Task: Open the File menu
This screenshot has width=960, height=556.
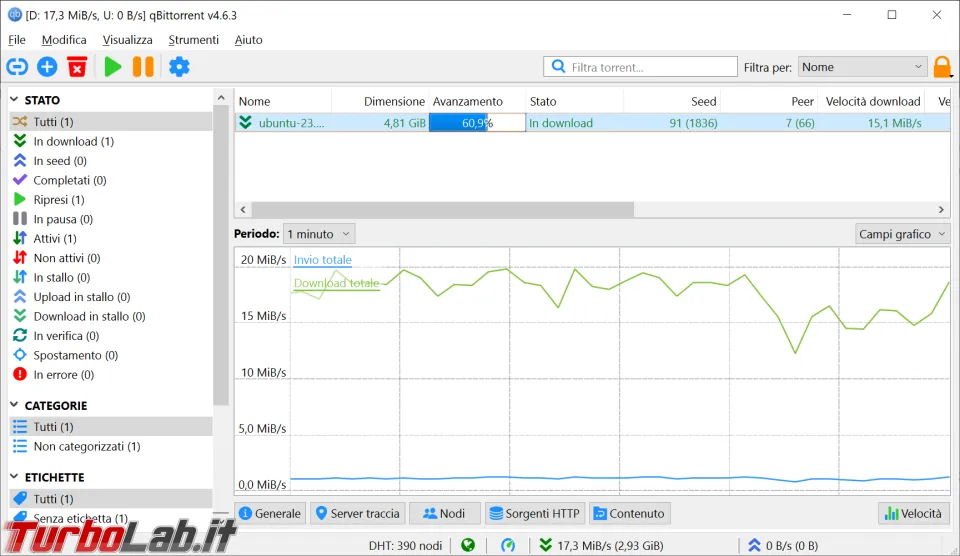Action: click(x=17, y=40)
